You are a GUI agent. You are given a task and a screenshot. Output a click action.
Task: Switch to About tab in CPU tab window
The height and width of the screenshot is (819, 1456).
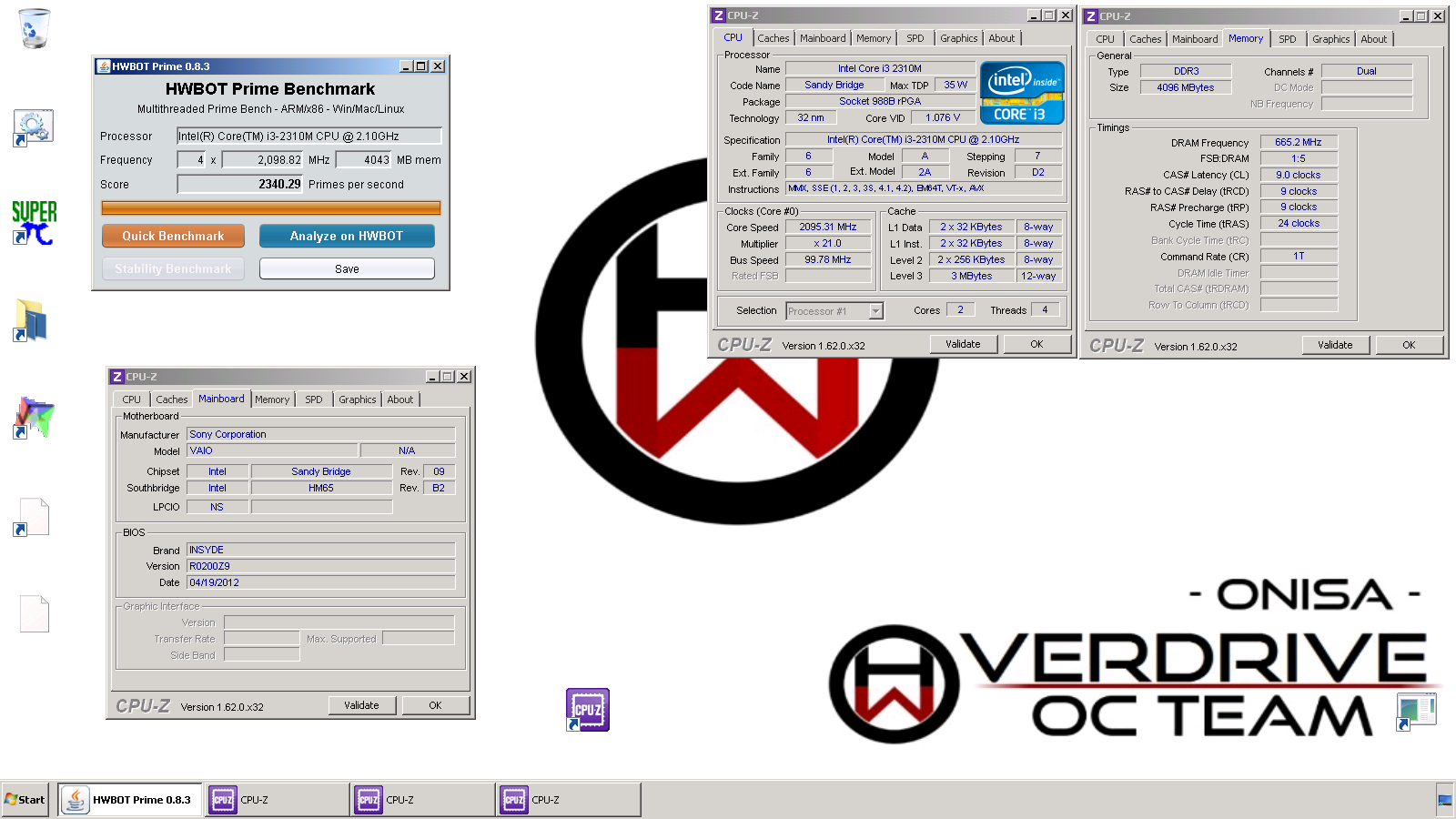coord(1002,38)
